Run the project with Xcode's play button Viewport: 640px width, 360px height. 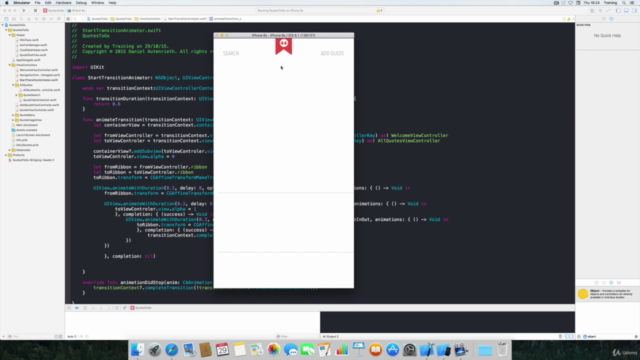pyautogui.click(x=24, y=11)
